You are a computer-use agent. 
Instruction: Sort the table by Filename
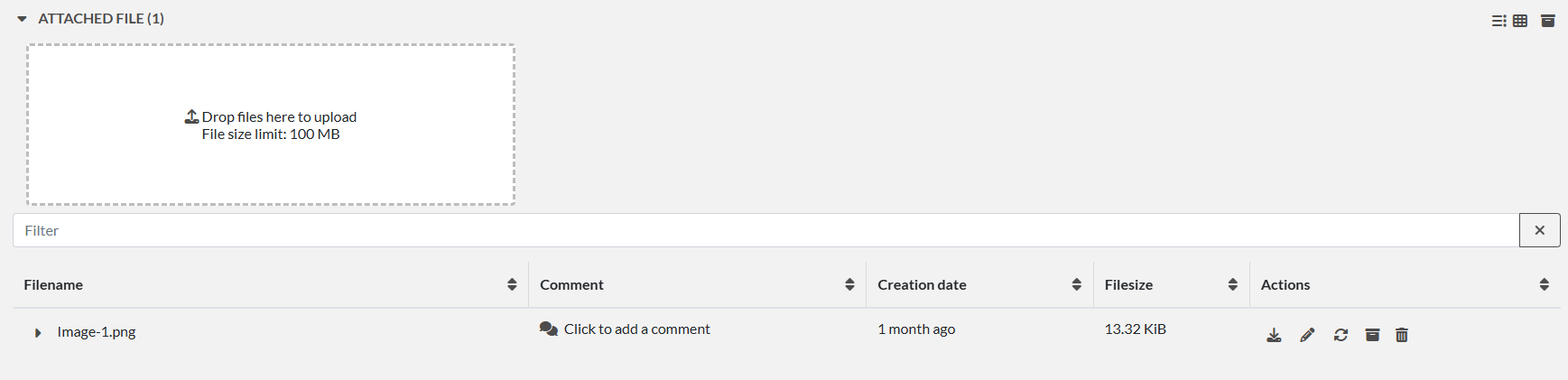click(x=512, y=284)
